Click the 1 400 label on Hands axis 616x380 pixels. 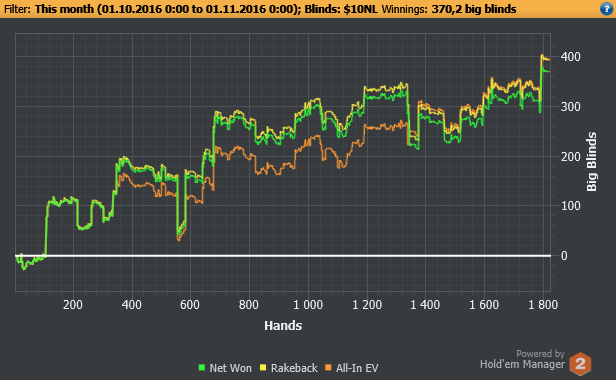coord(425,305)
